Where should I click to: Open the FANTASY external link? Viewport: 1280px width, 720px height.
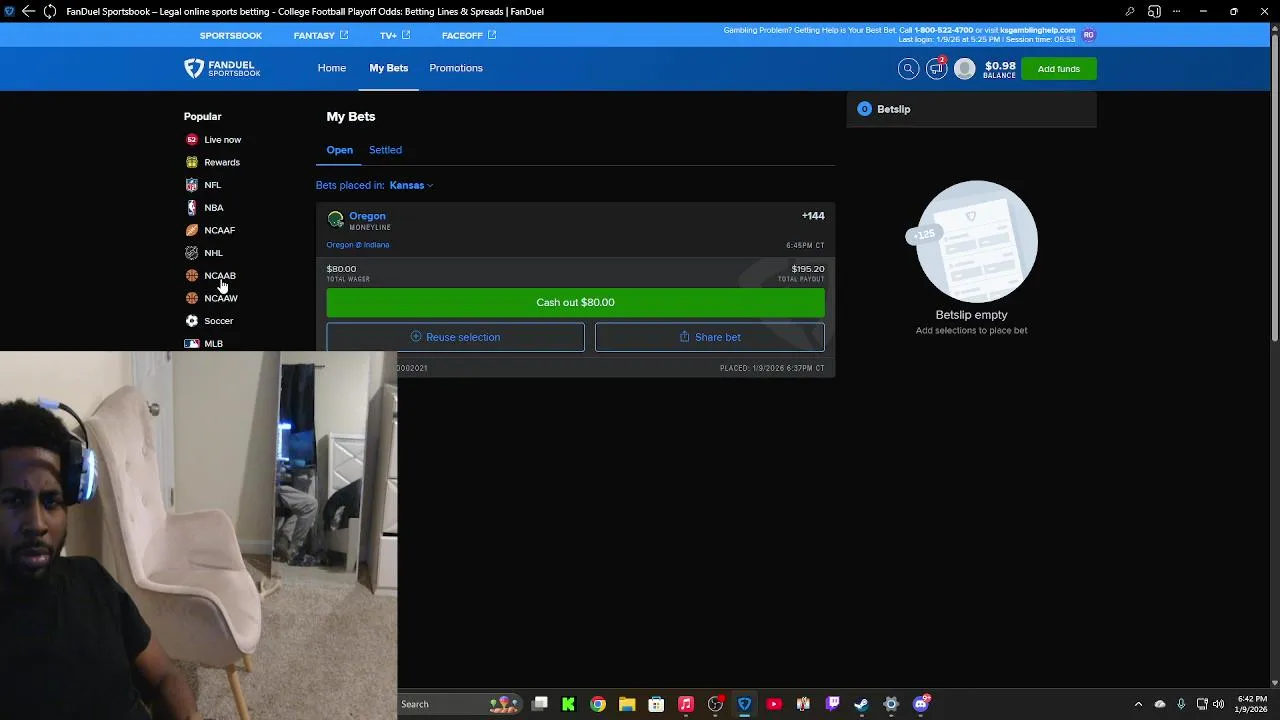tap(321, 35)
